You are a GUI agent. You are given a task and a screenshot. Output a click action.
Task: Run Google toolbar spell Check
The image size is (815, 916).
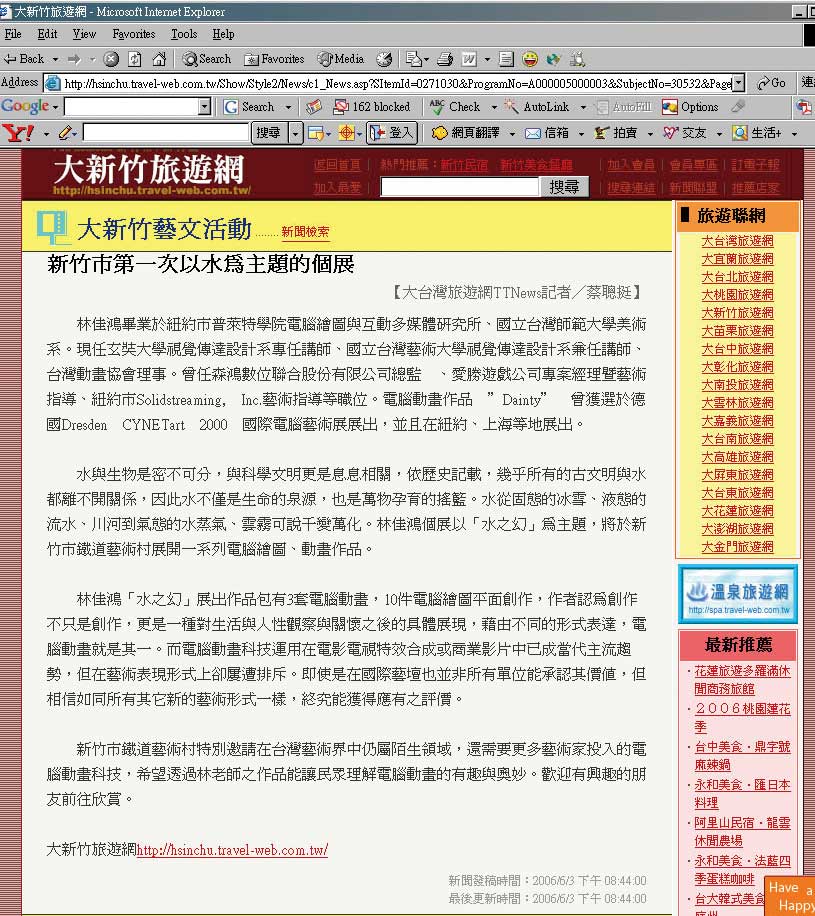(455, 107)
